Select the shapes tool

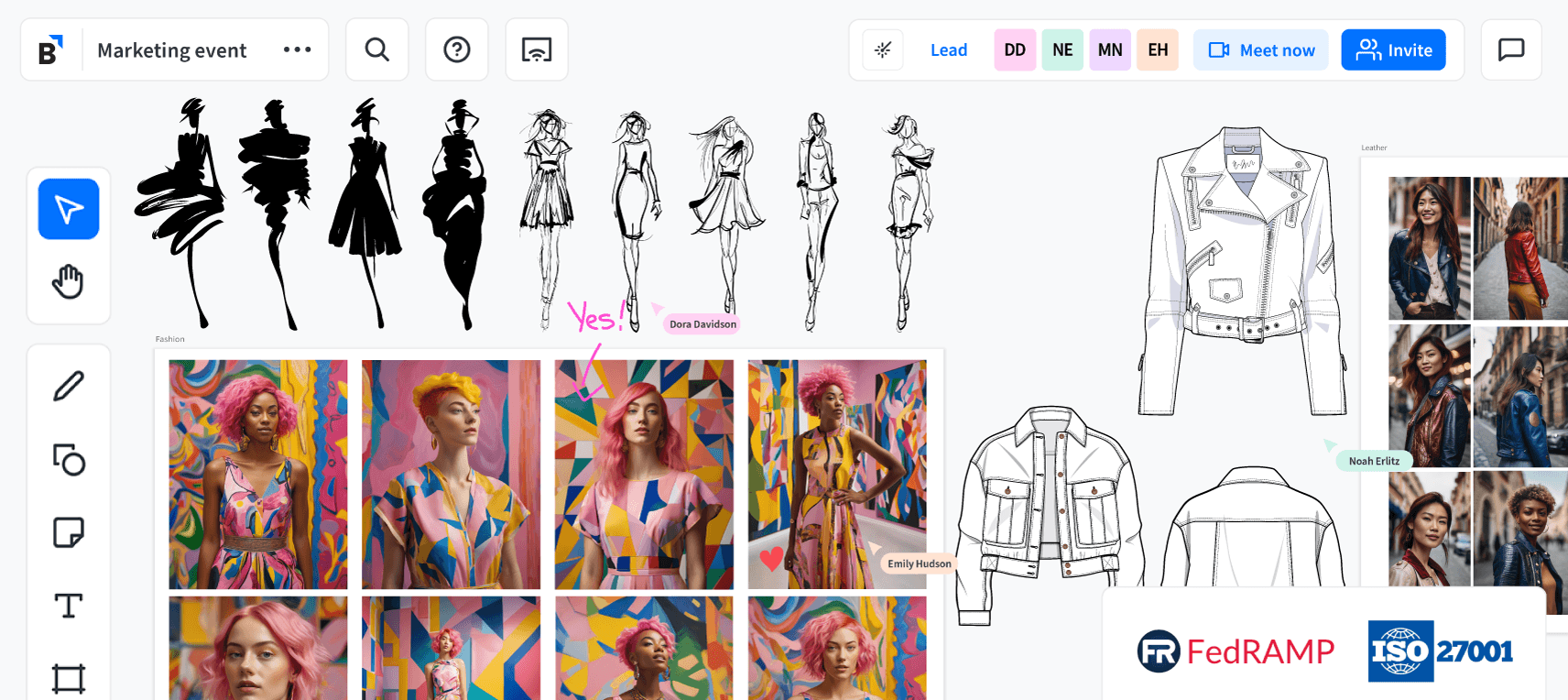coord(69,459)
